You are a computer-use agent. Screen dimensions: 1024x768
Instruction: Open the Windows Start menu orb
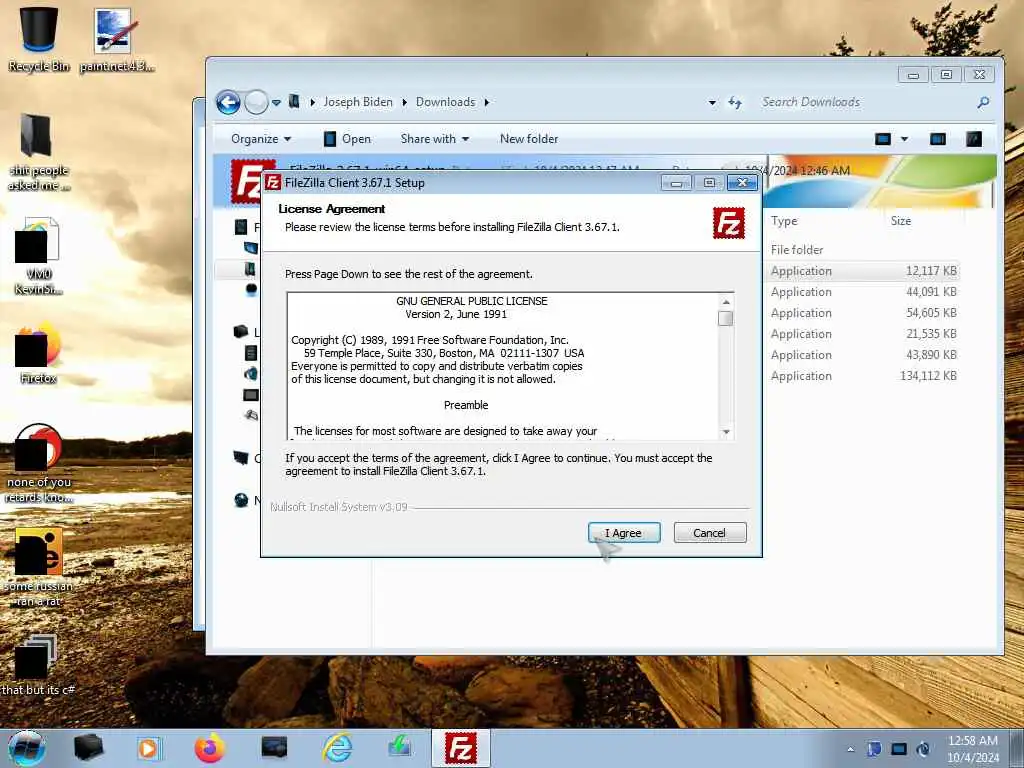pos(27,748)
